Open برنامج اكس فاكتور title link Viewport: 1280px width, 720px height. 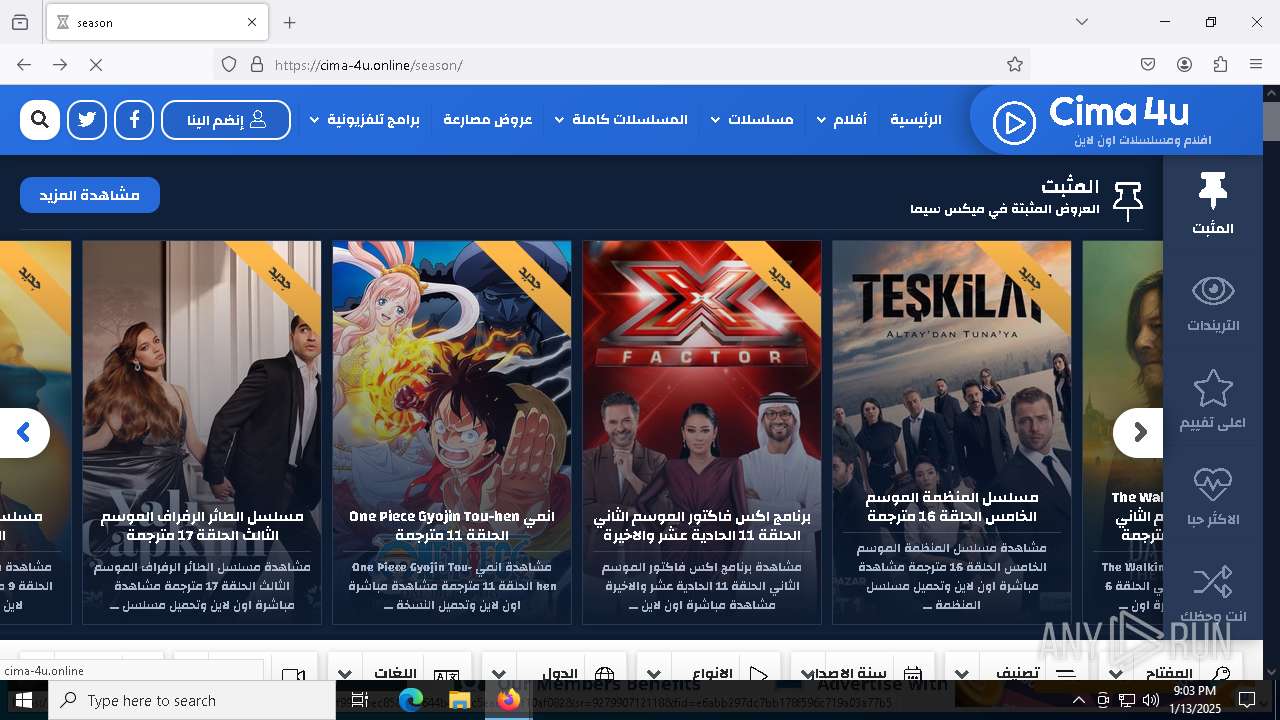click(702, 526)
